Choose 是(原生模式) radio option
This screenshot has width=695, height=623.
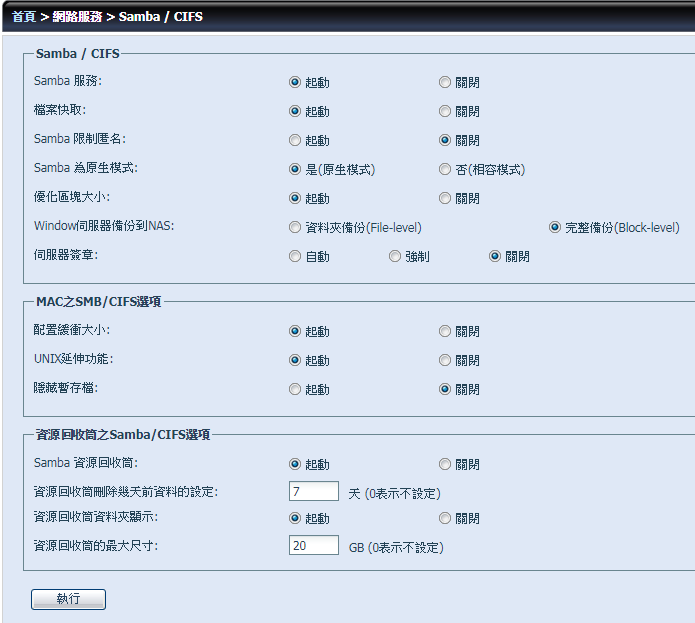coord(295,169)
